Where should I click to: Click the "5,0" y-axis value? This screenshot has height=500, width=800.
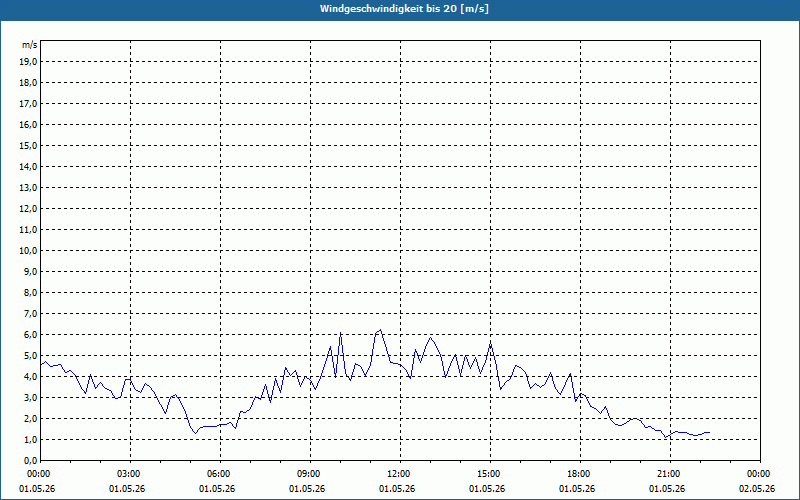click(30, 356)
